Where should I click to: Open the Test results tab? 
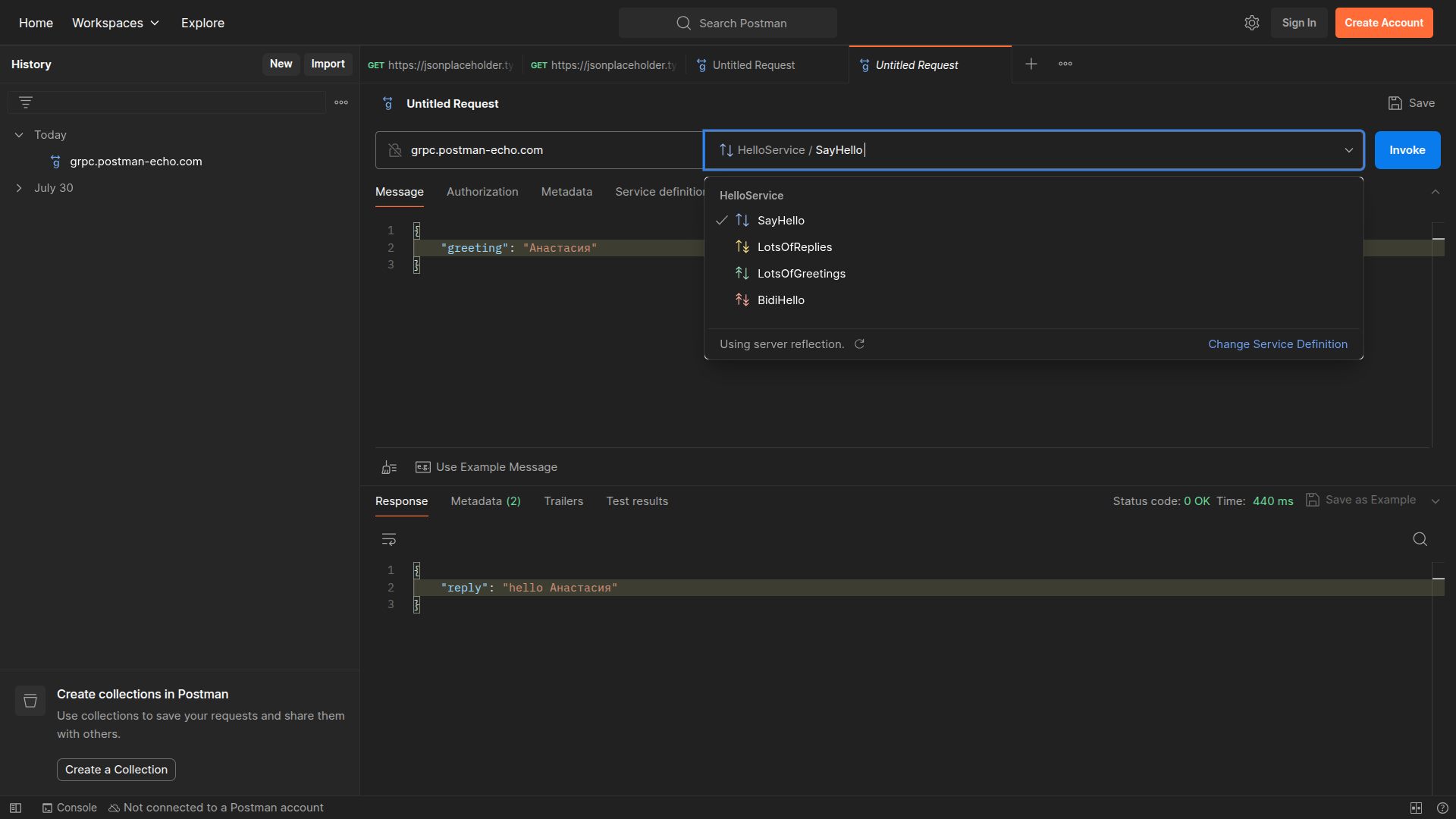click(x=637, y=501)
